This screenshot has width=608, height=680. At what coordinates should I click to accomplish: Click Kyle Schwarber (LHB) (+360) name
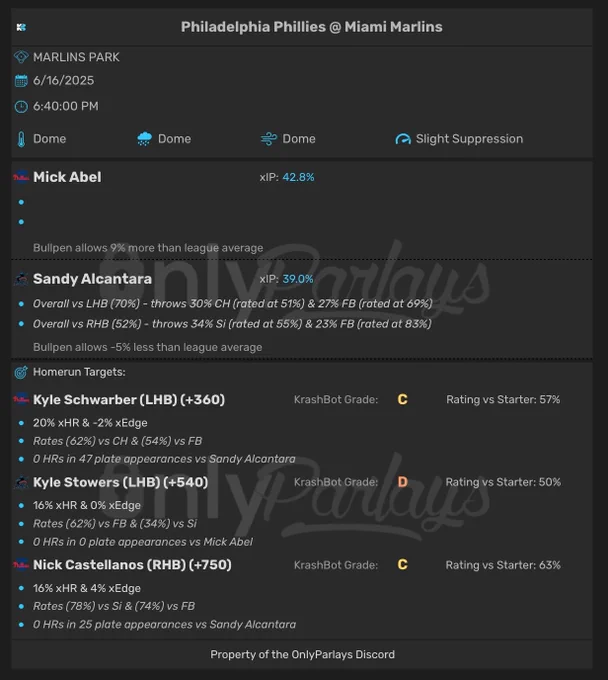point(129,399)
